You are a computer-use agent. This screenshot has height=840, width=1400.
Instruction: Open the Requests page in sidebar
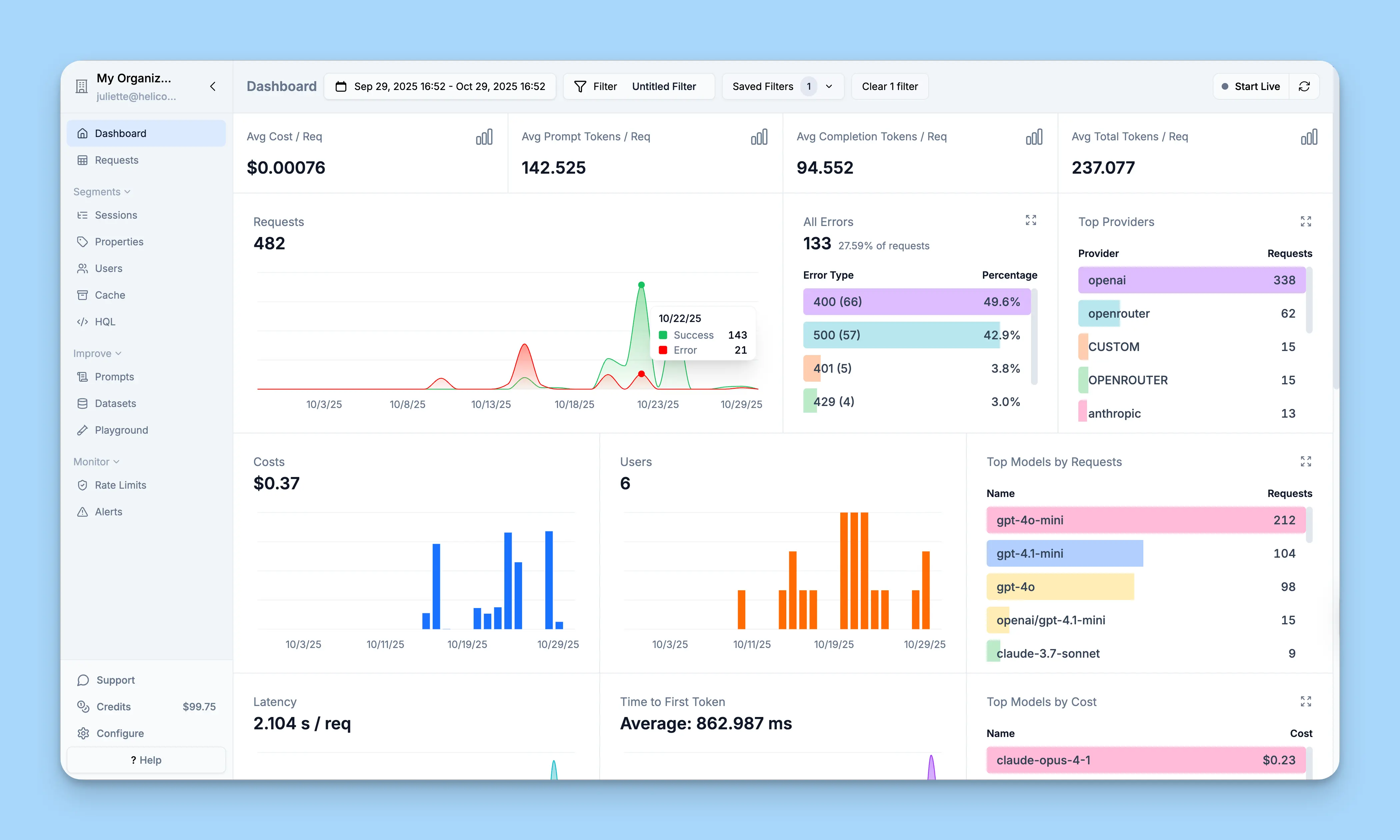click(x=116, y=160)
